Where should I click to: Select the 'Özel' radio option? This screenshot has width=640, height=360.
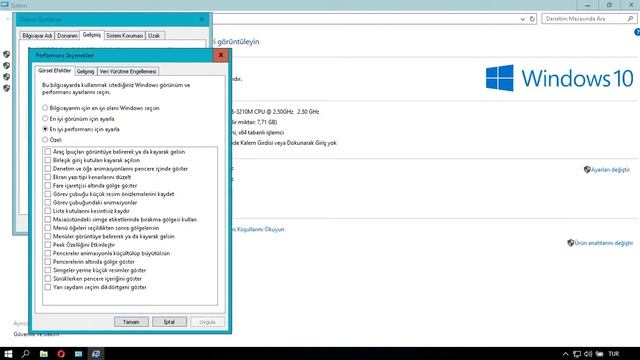point(45,140)
